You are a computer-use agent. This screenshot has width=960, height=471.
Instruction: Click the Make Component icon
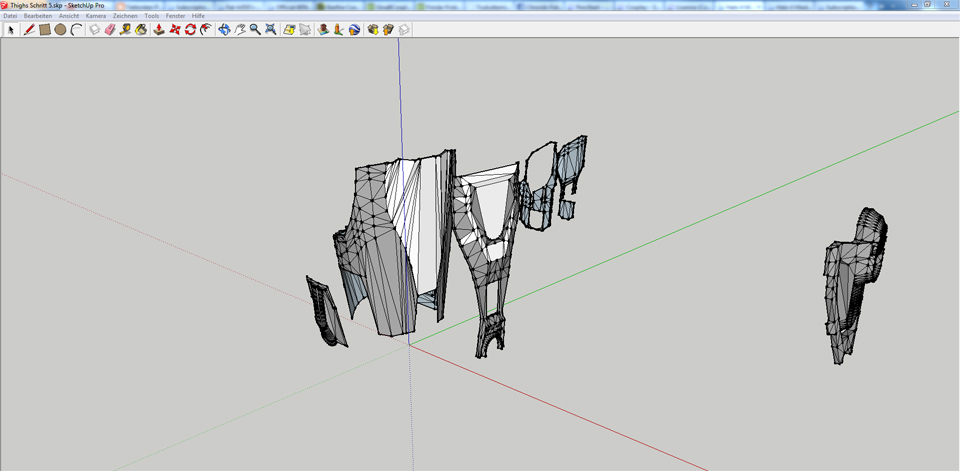click(94, 29)
